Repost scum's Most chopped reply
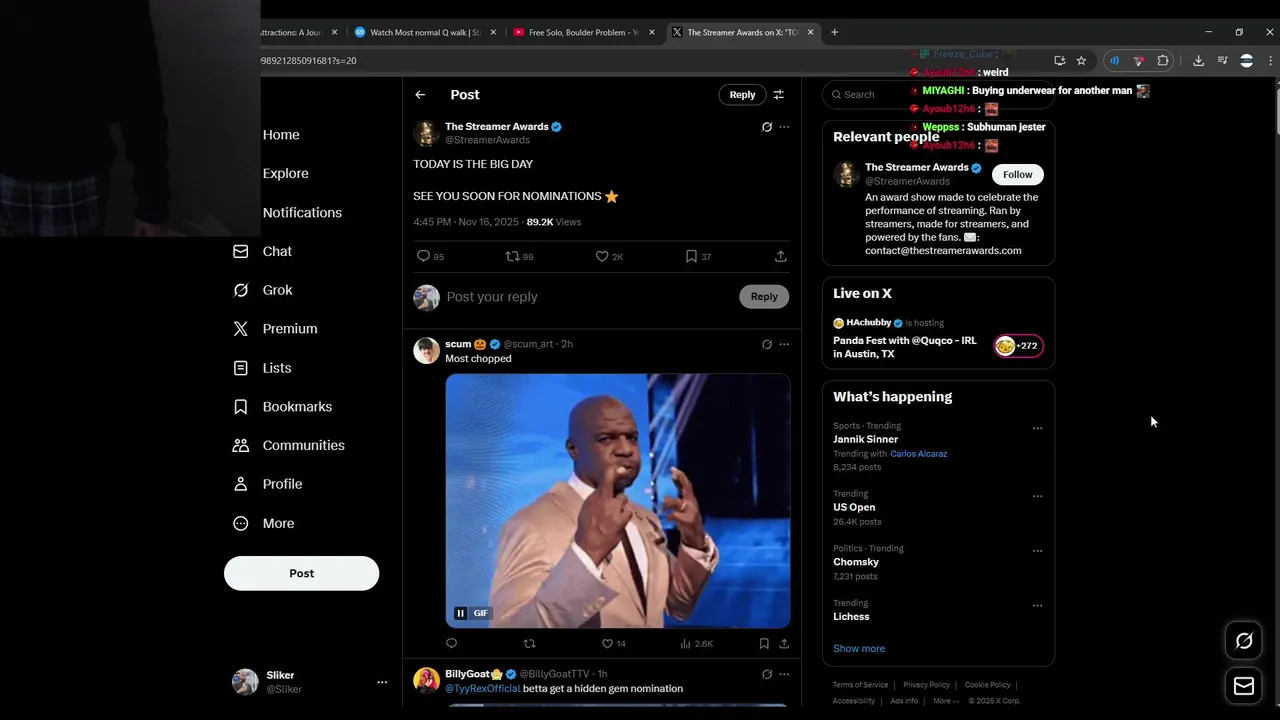1280x720 pixels. (530, 644)
